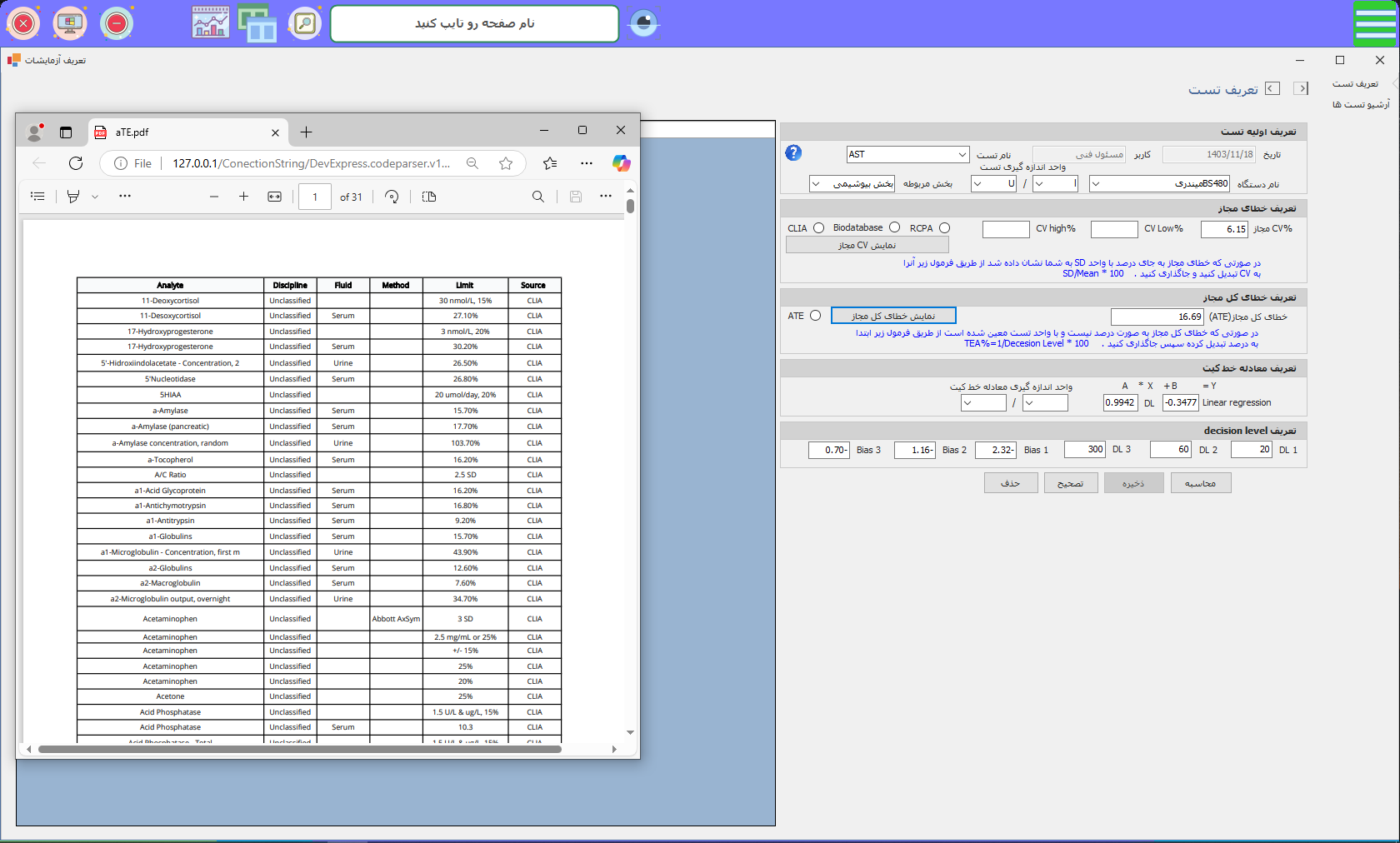
Task: Refresh the aTE.pdf browser page
Action: [76, 163]
